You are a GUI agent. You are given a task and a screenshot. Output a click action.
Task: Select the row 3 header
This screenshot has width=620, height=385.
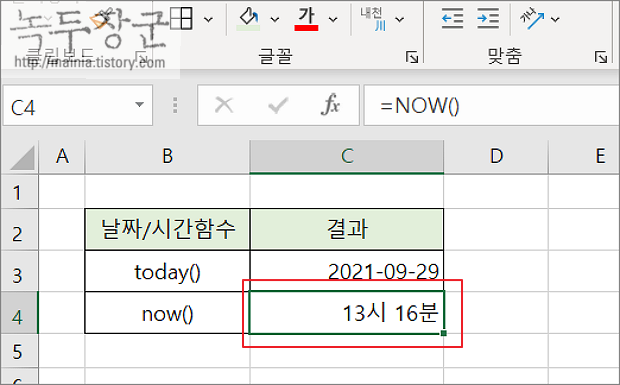pyautogui.click(x=19, y=272)
